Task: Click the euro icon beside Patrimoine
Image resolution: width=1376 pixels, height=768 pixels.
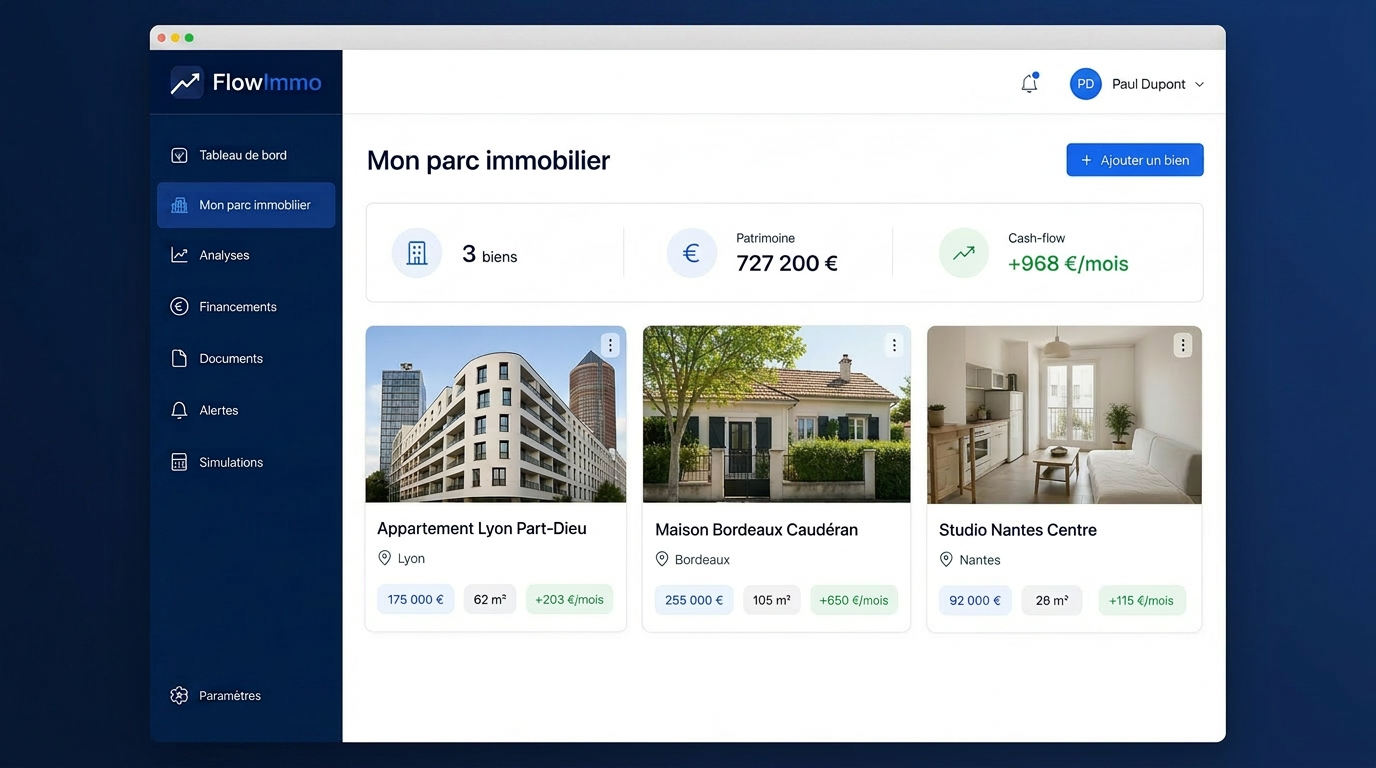Action: [x=691, y=253]
